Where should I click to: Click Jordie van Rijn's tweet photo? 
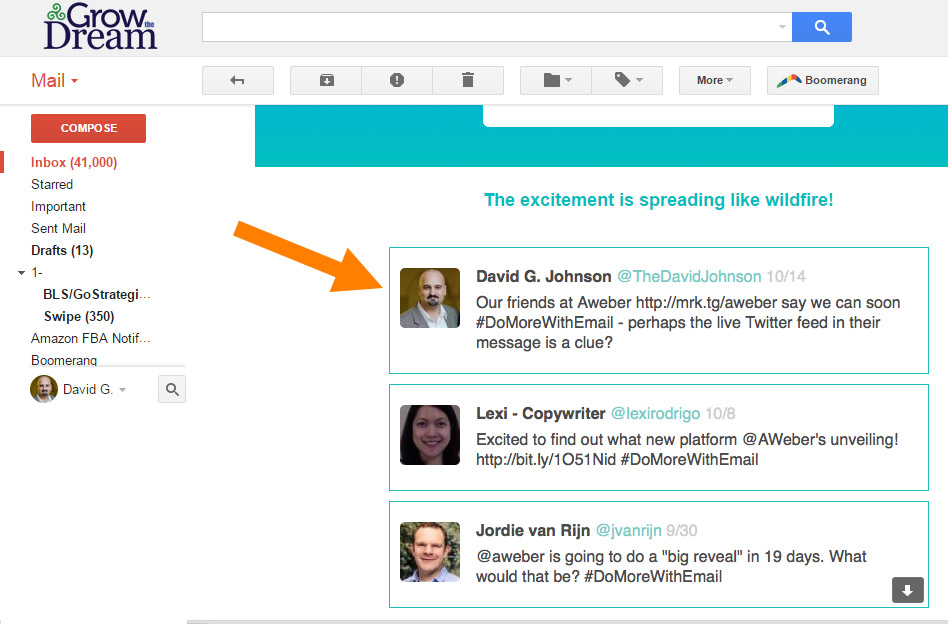coord(430,552)
